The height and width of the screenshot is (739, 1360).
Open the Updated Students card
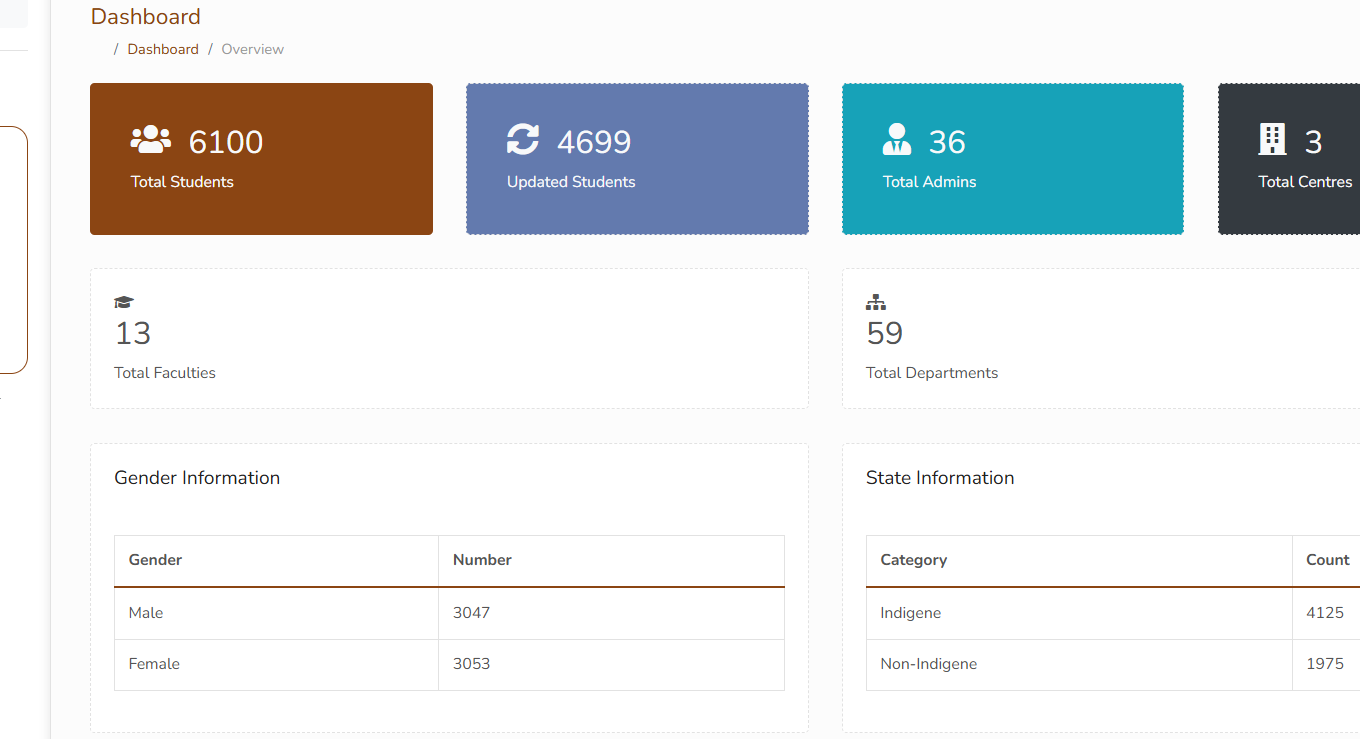pyautogui.click(x=637, y=159)
